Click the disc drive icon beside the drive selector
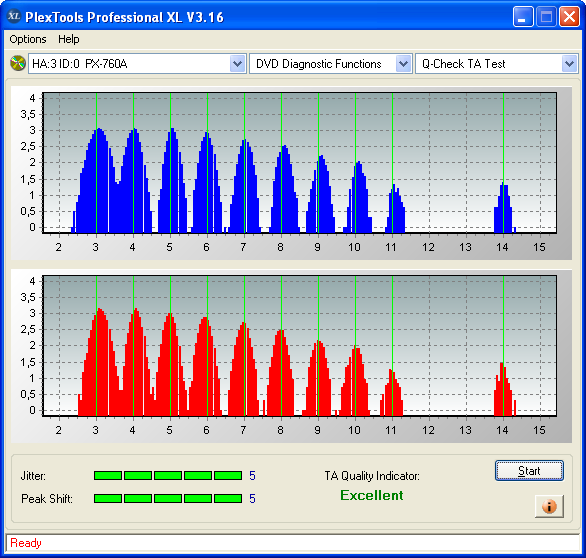 click(x=18, y=63)
